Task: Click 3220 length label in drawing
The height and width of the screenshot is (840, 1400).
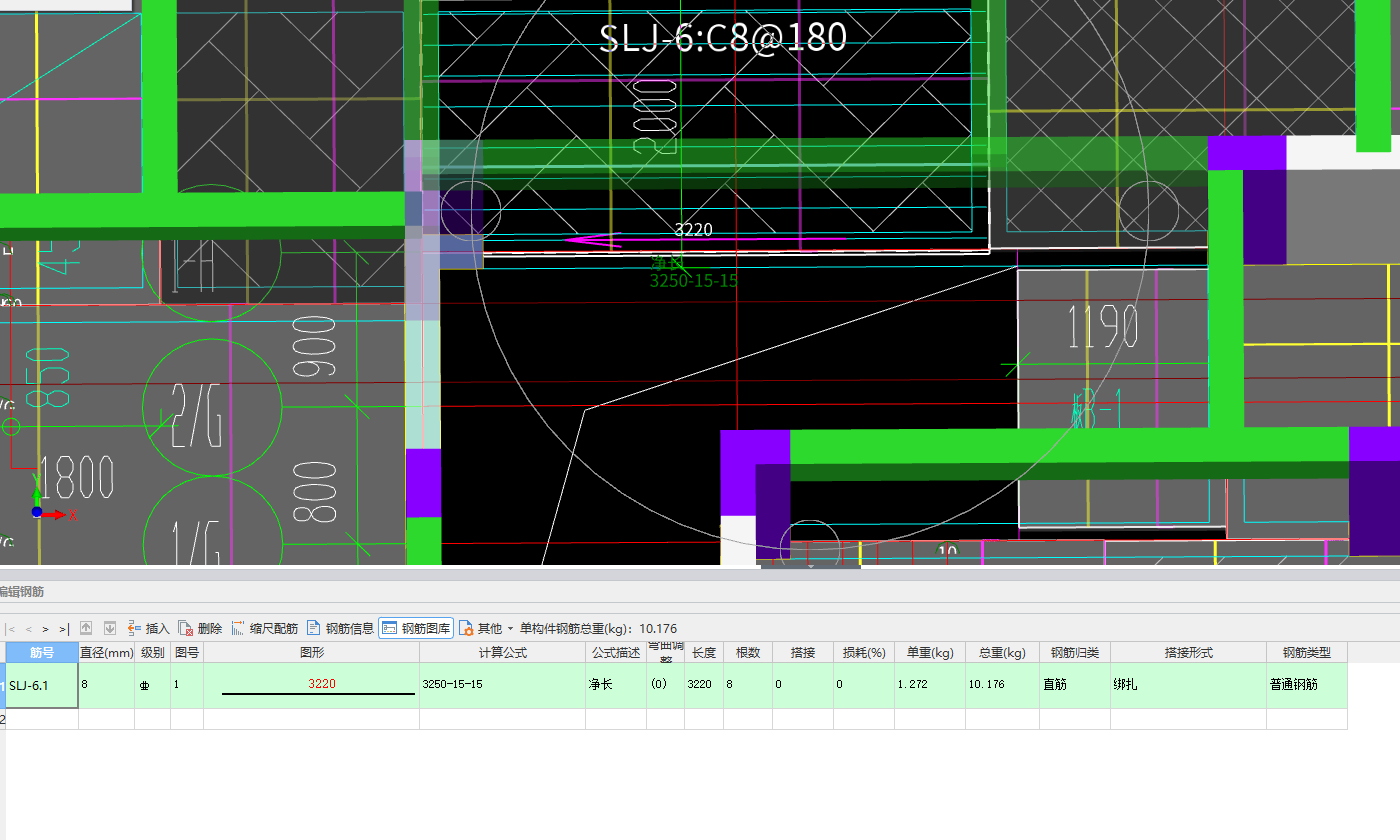Action: [693, 230]
